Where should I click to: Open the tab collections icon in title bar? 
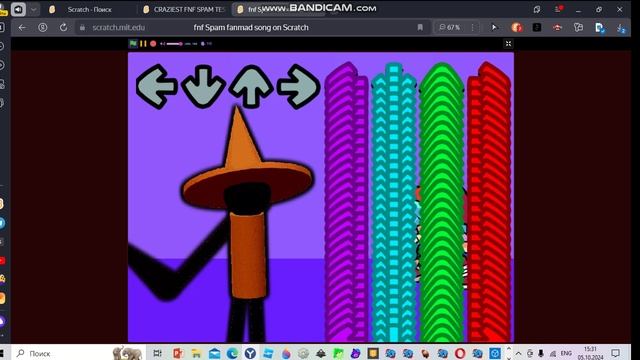[x=537, y=9]
